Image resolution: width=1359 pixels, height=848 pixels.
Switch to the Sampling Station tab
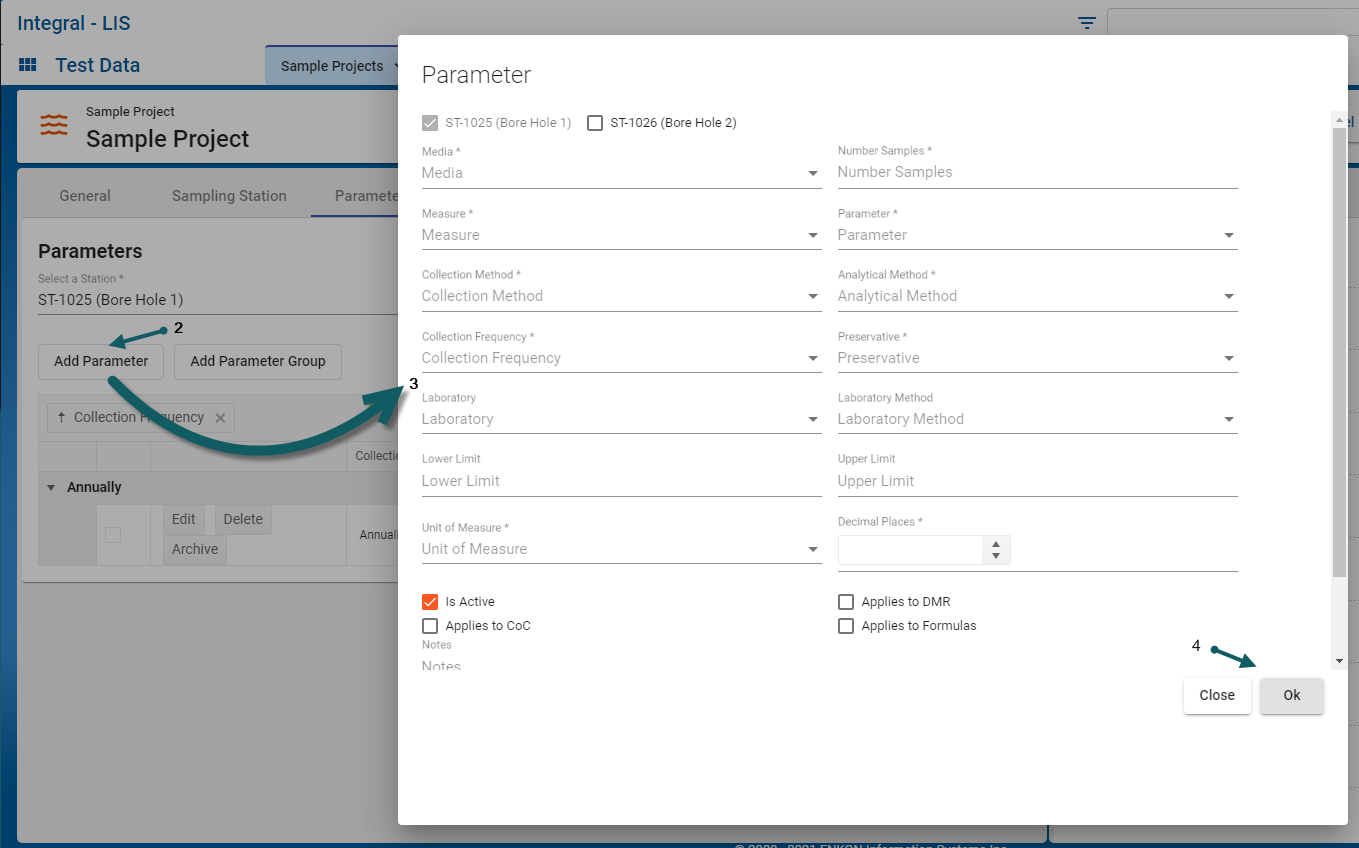coord(229,196)
